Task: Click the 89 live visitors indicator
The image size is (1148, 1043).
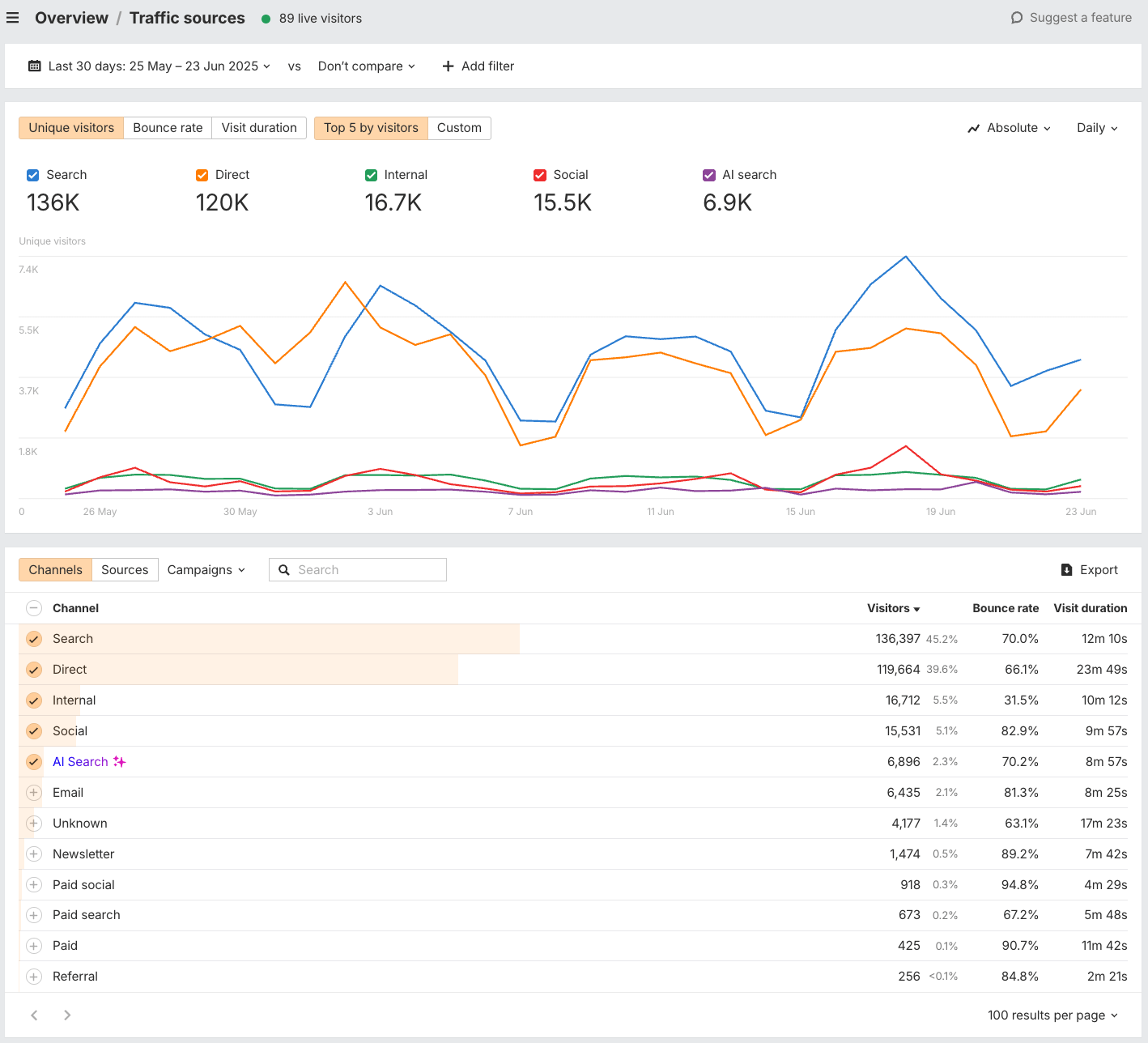Action: pos(311,18)
